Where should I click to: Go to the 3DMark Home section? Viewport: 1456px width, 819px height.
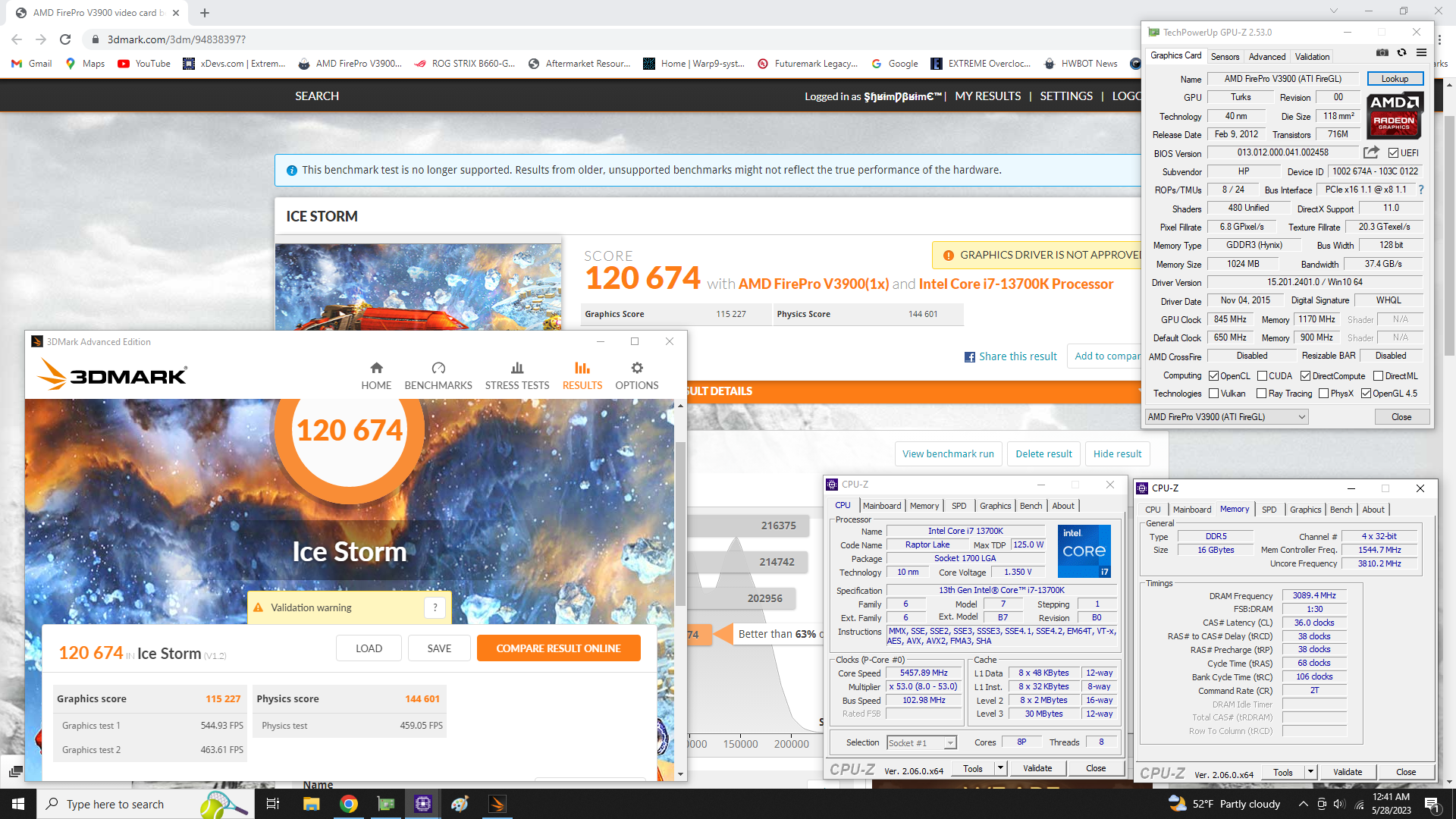coord(376,376)
